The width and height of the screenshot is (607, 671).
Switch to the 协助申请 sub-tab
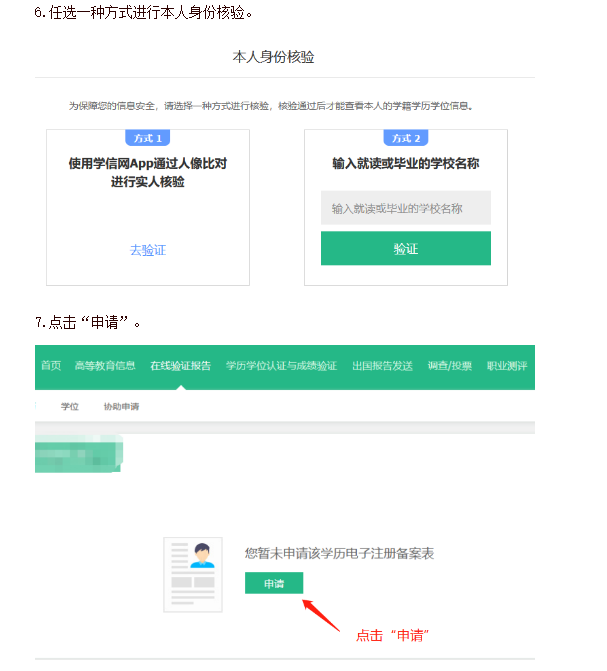tap(122, 406)
